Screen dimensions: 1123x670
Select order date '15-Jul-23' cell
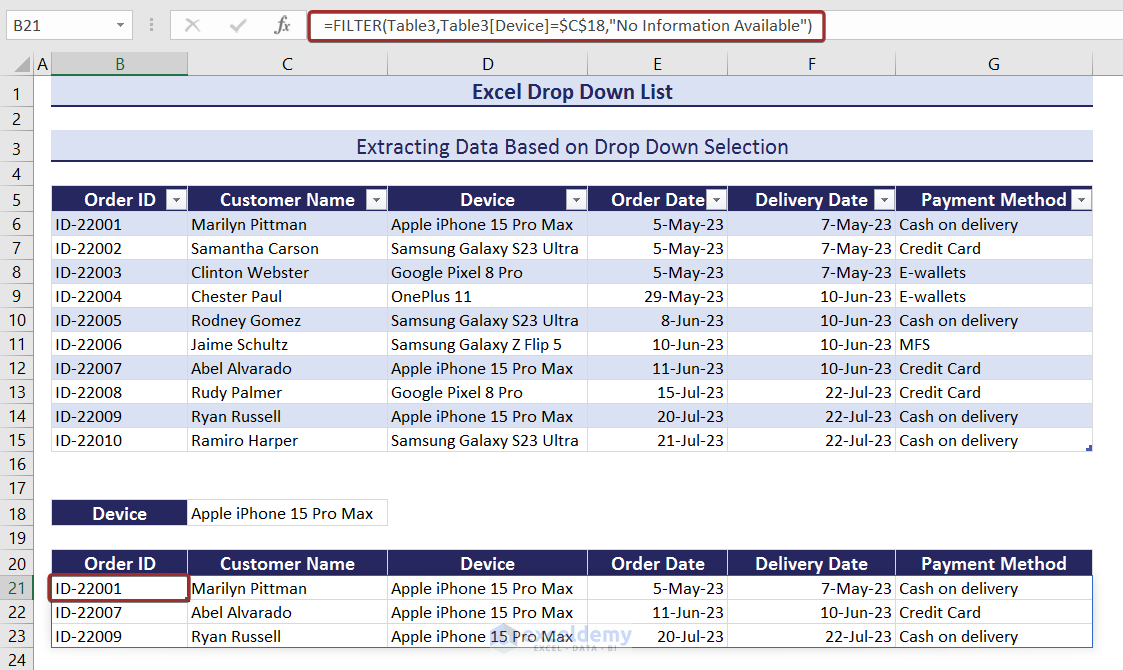[657, 393]
